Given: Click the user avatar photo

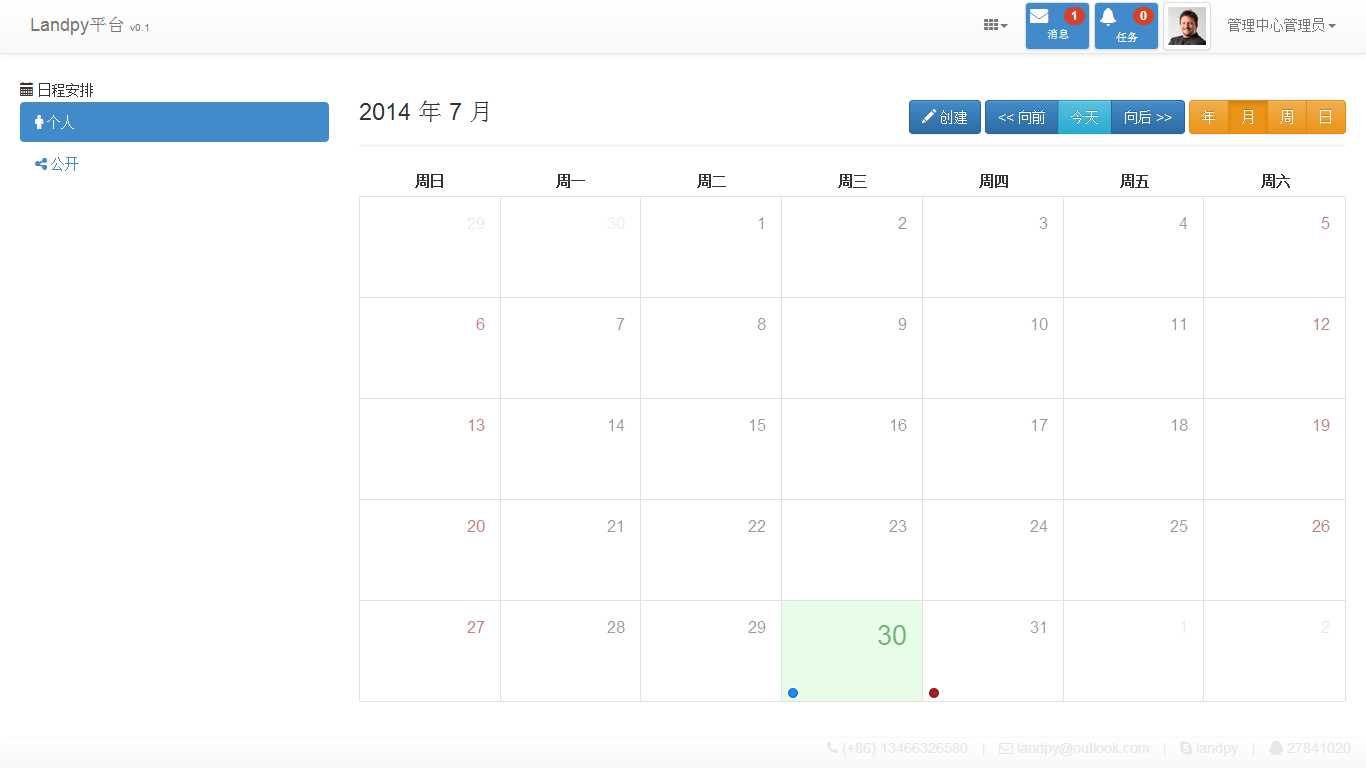Looking at the screenshot, I should point(1187,26).
